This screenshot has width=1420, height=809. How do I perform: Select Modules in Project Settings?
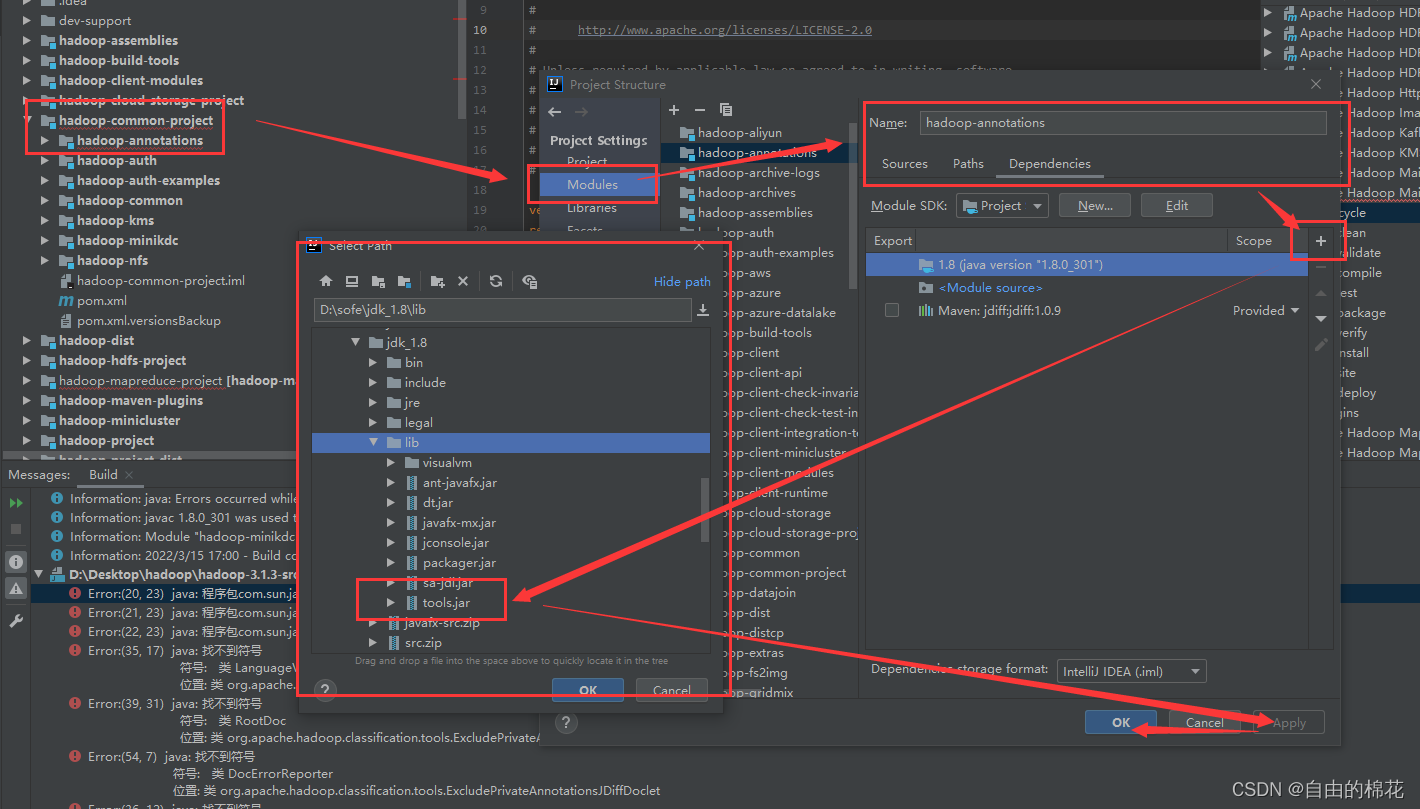click(x=599, y=184)
